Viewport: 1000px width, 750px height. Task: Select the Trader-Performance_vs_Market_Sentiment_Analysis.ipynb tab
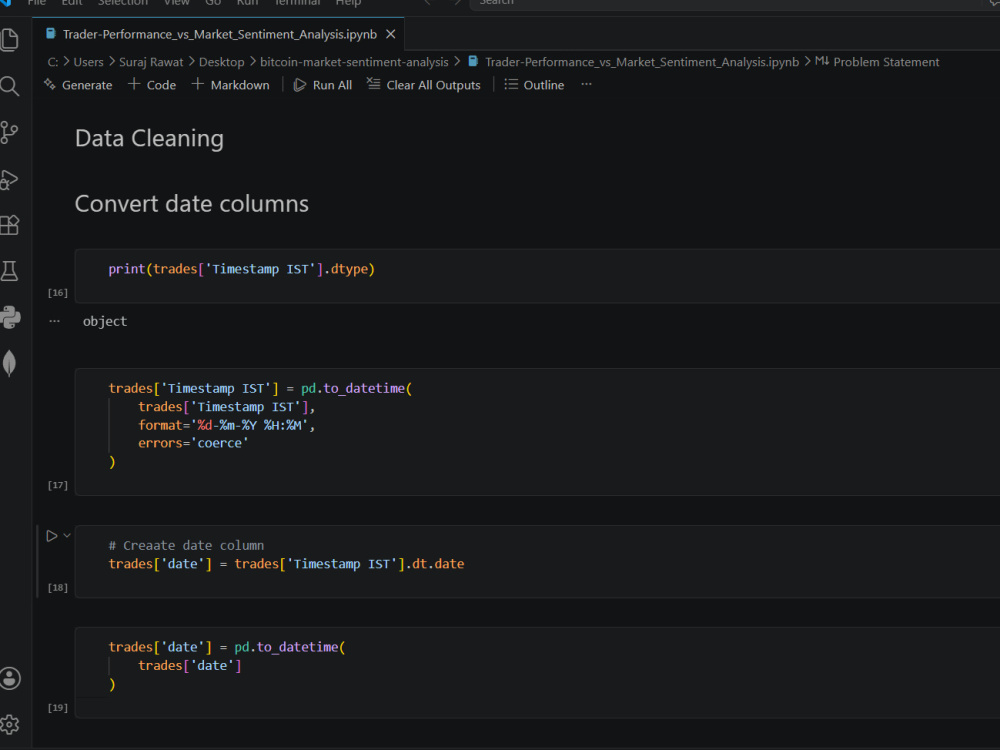pos(220,34)
